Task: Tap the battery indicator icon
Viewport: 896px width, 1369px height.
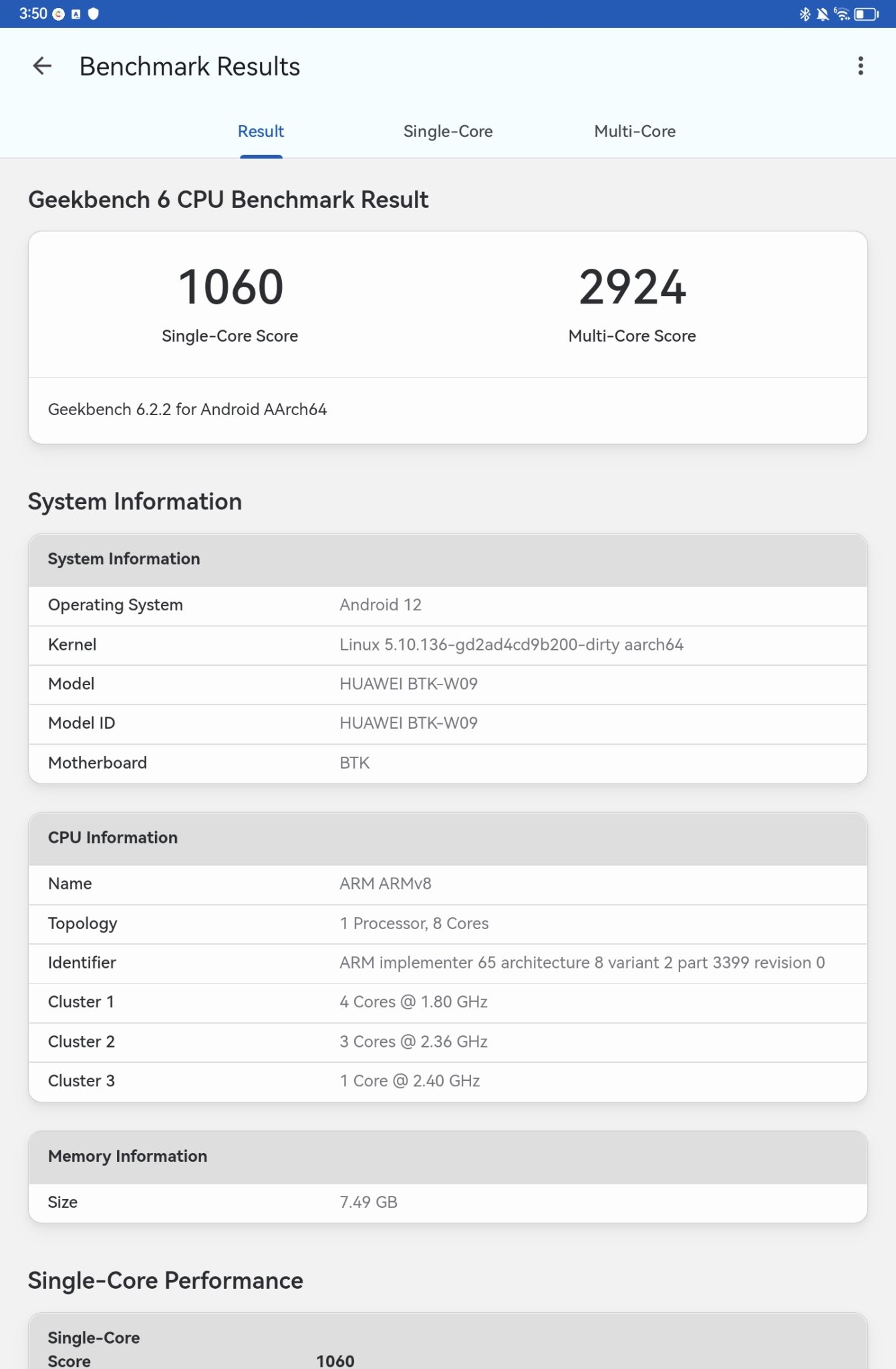Action: pyautogui.click(x=867, y=14)
